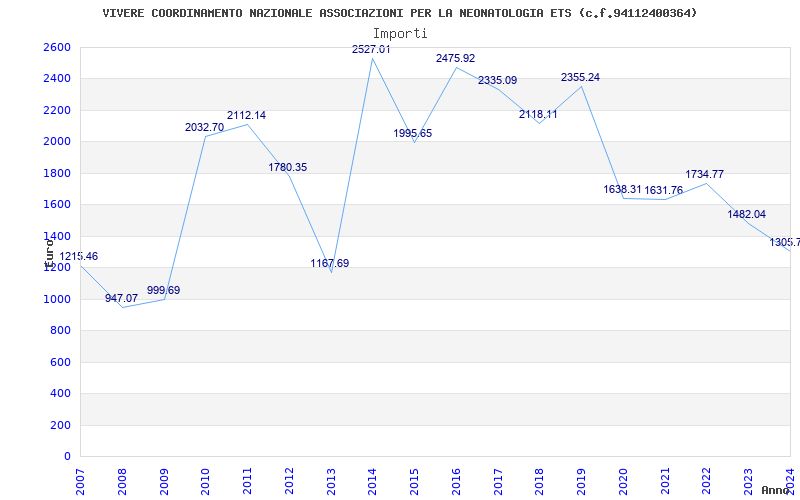Click the Importi subtitle
The image size is (800, 500).
[399, 34]
